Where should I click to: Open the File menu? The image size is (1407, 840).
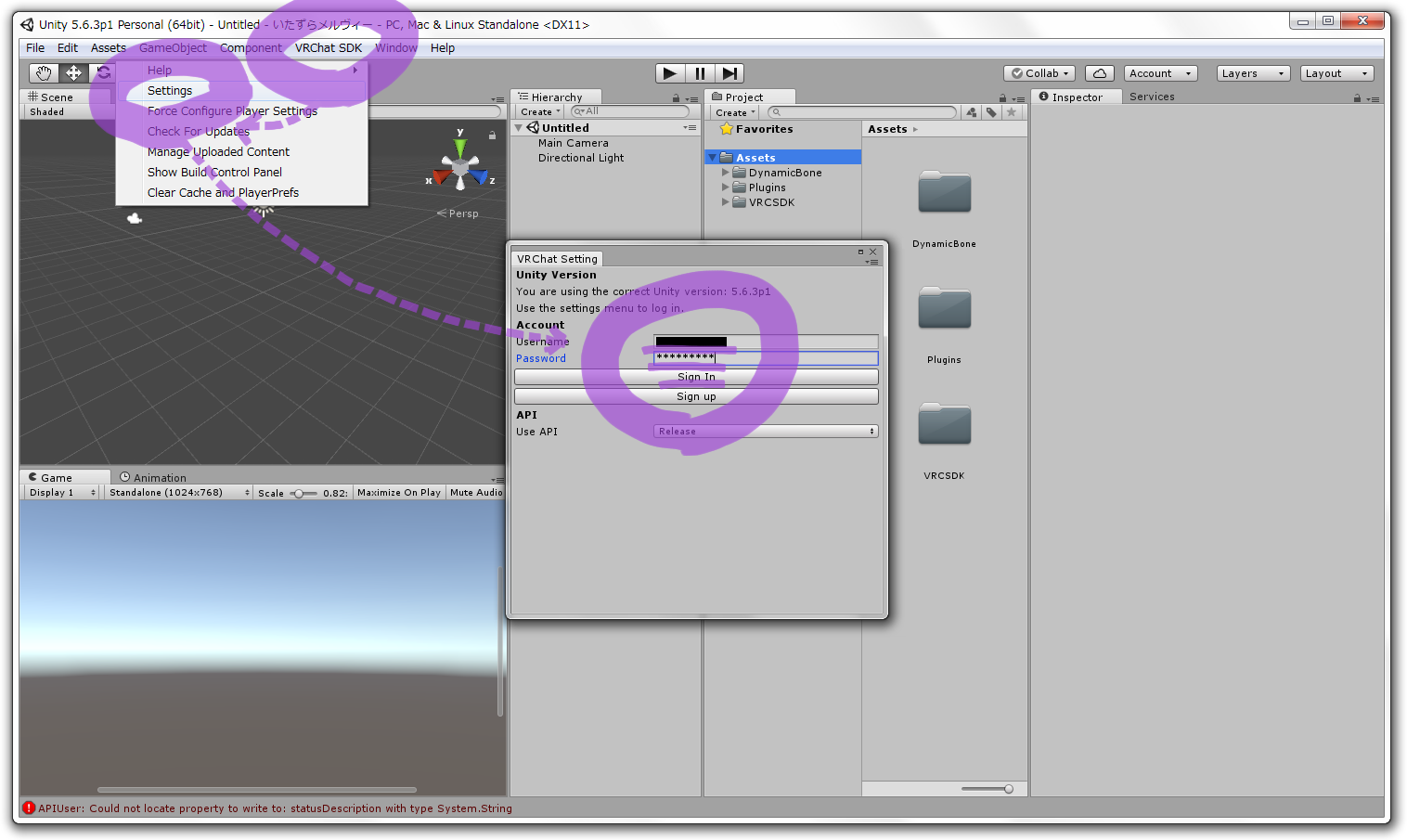tap(35, 48)
